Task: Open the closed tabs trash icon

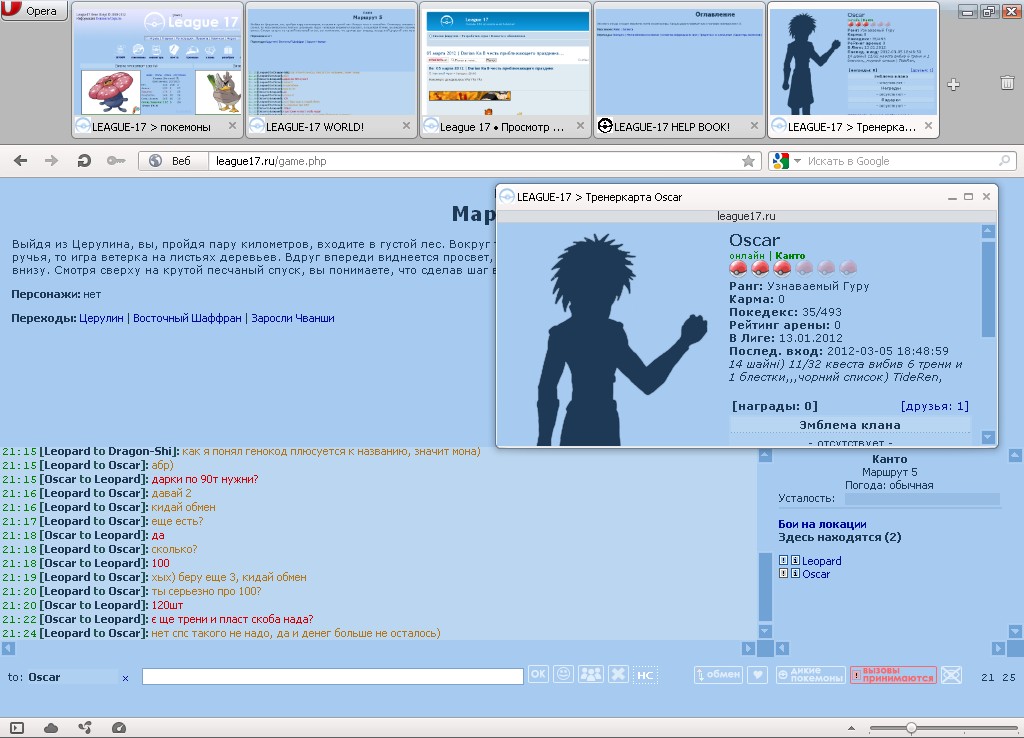Action: coord(1007,83)
